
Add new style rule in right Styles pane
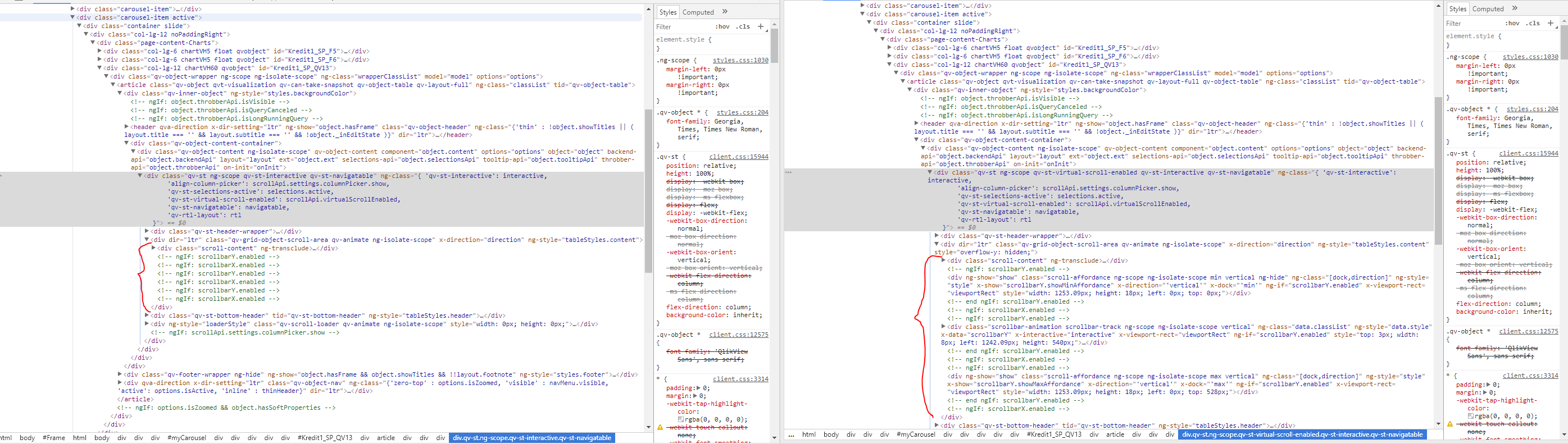pyautogui.click(x=1551, y=23)
